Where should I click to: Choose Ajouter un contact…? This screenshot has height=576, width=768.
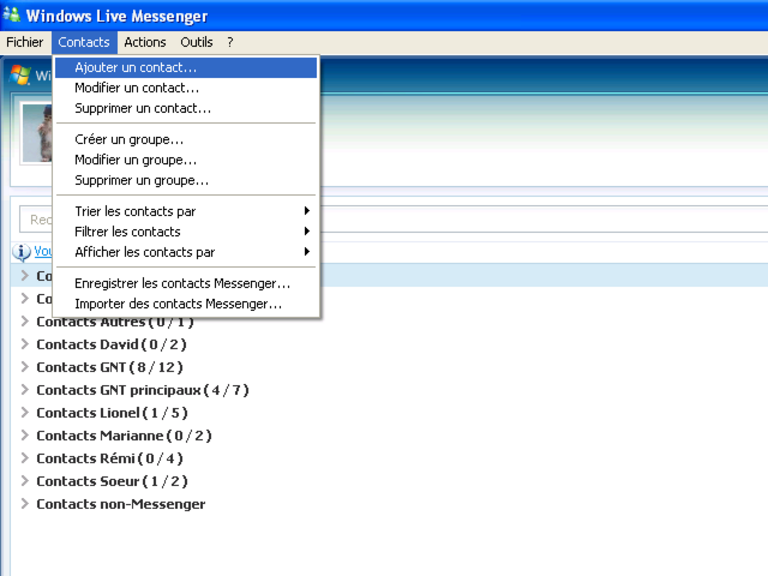(x=186, y=68)
